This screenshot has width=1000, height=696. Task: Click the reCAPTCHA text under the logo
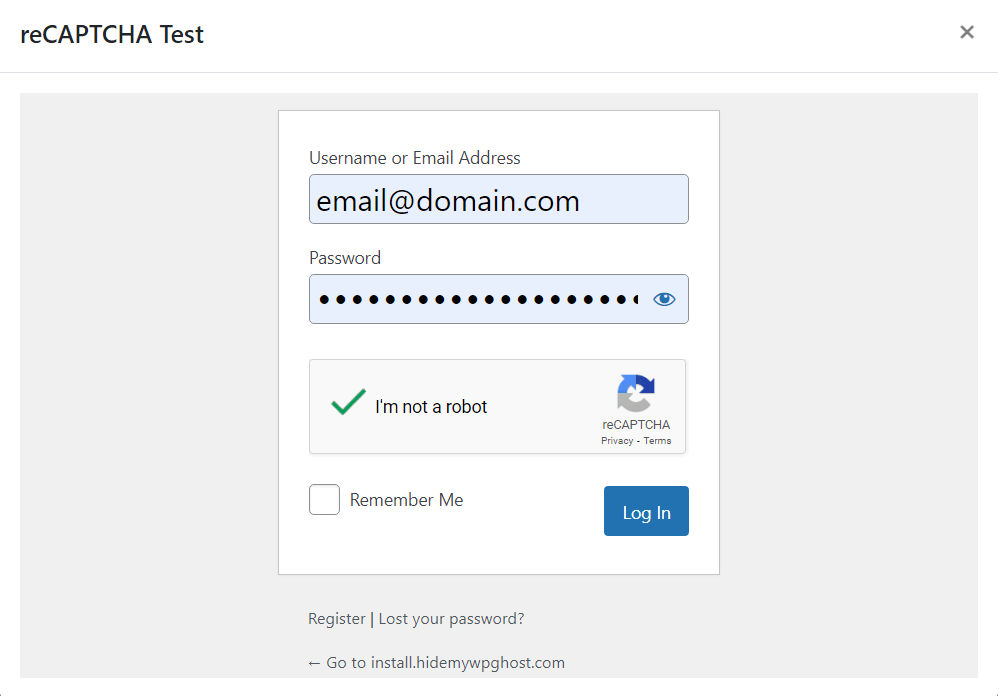point(636,425)
